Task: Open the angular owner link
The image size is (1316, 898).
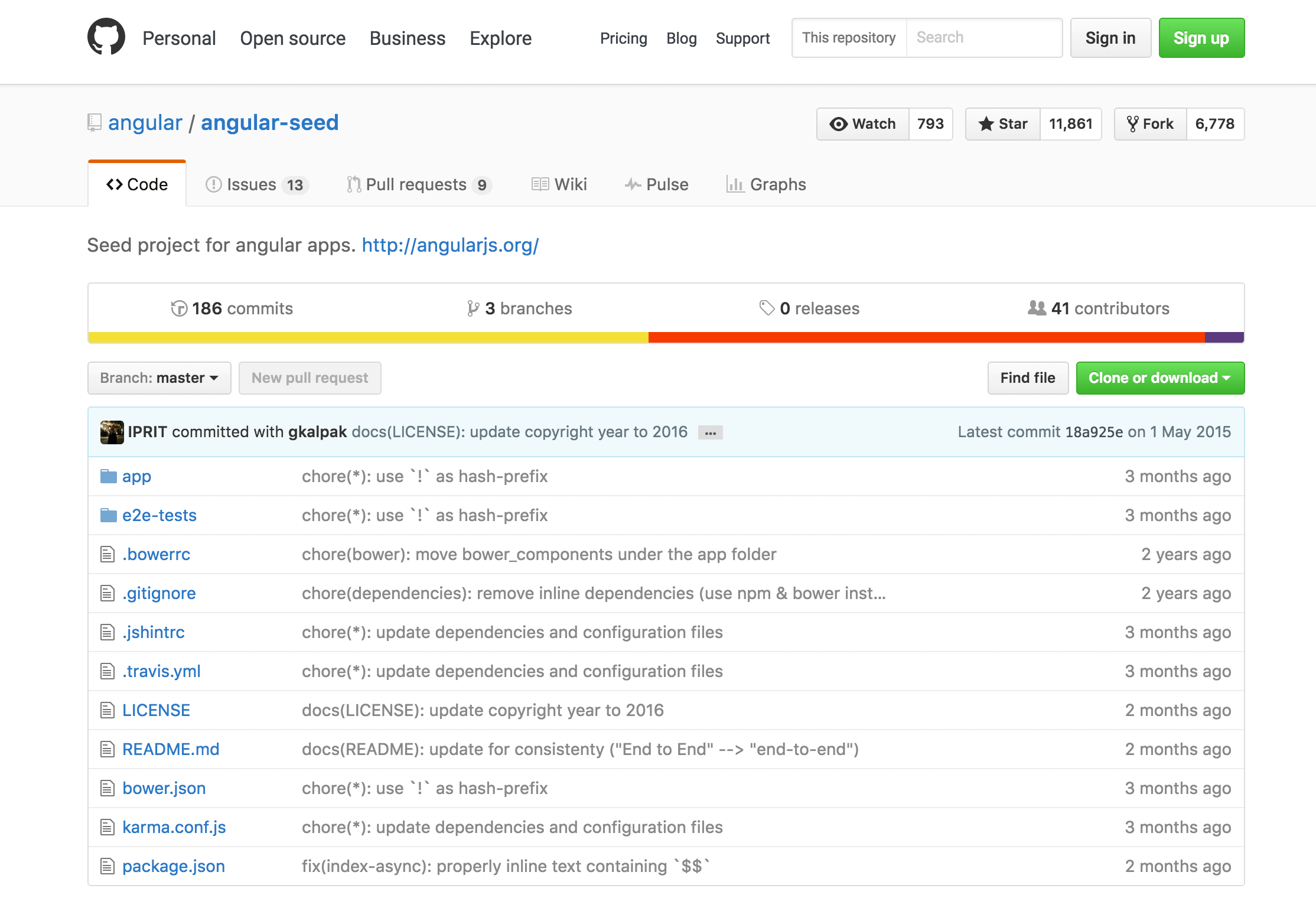Action: pos(145,122)
